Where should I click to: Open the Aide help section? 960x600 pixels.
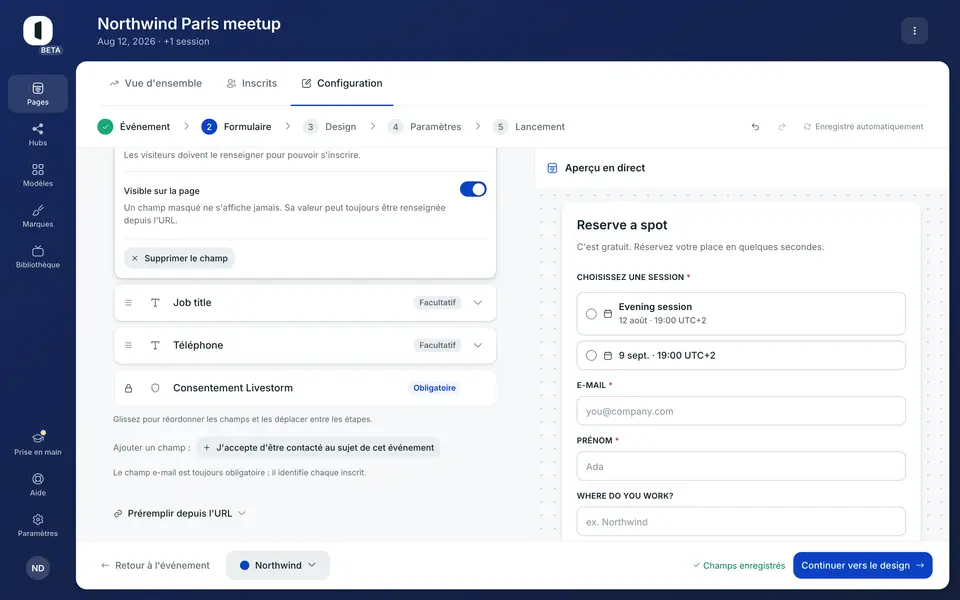pos(38,484)
